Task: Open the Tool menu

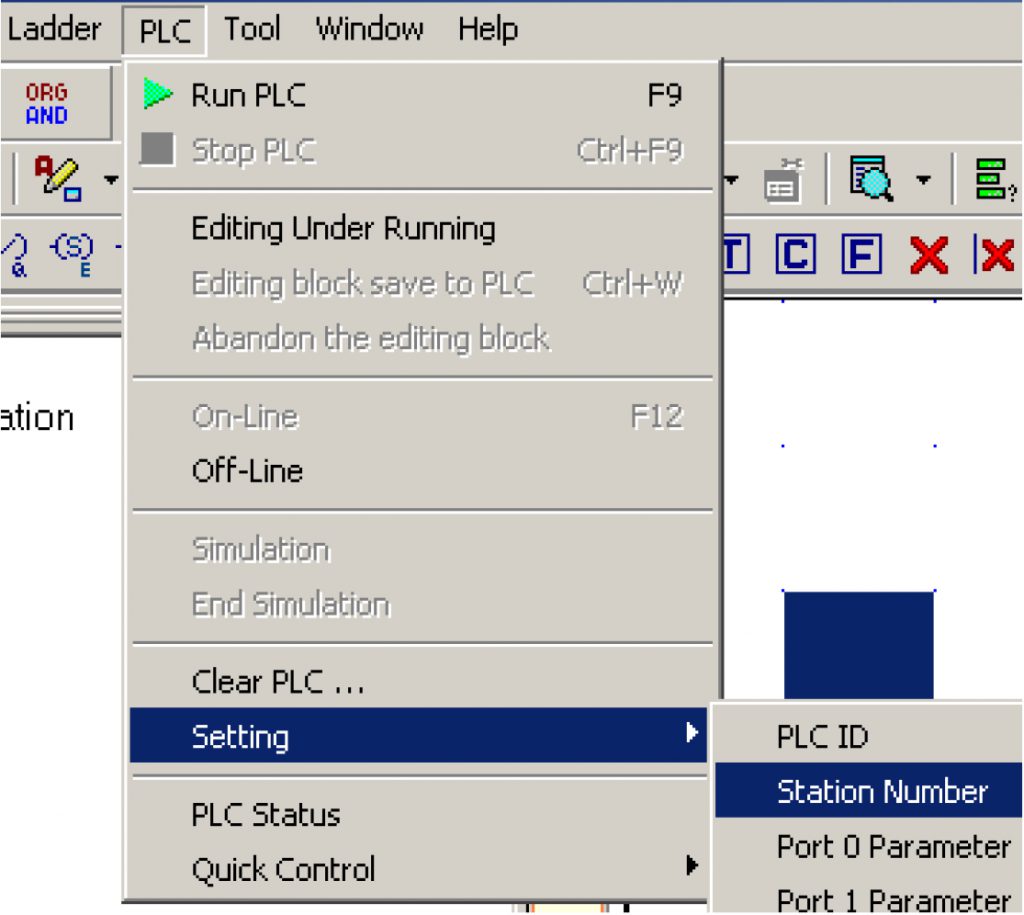Action: tap(252, 29)
